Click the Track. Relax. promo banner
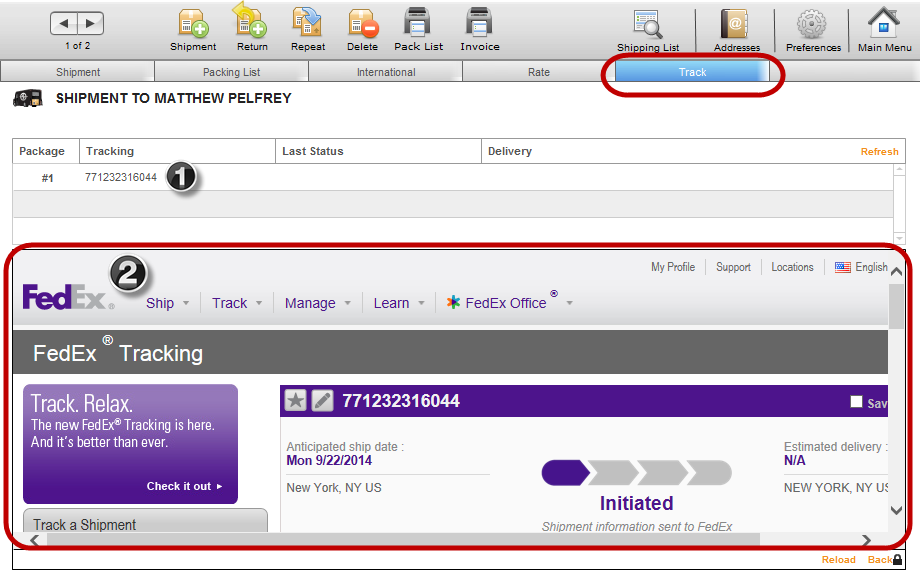The image size is (920, 576). 130,444
